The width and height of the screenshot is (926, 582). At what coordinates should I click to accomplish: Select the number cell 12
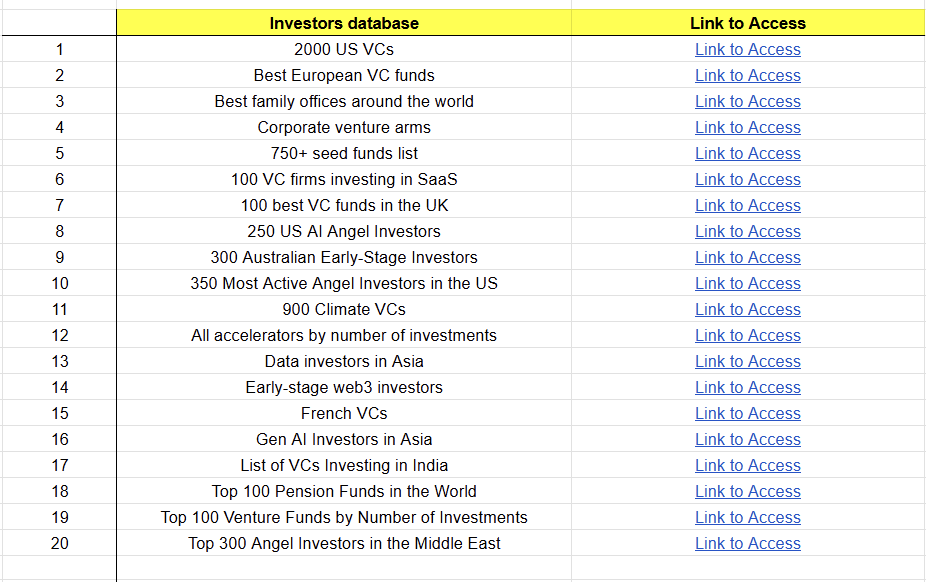tap(59, 335)
